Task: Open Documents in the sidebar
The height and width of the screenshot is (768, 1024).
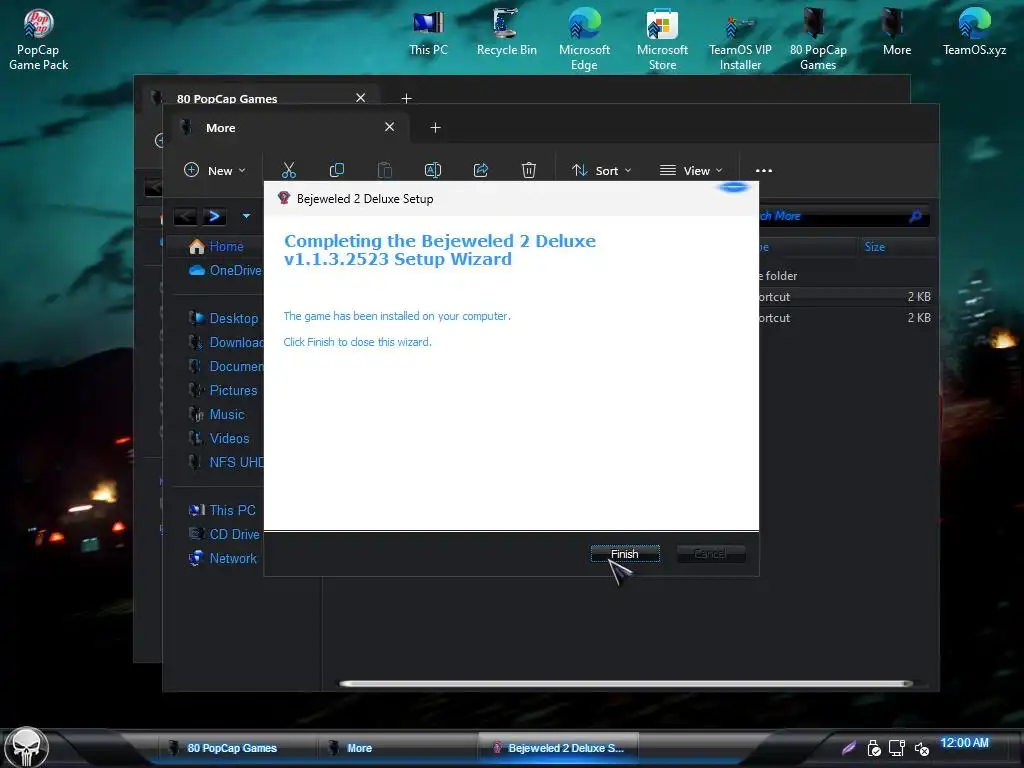Action: 226,366
